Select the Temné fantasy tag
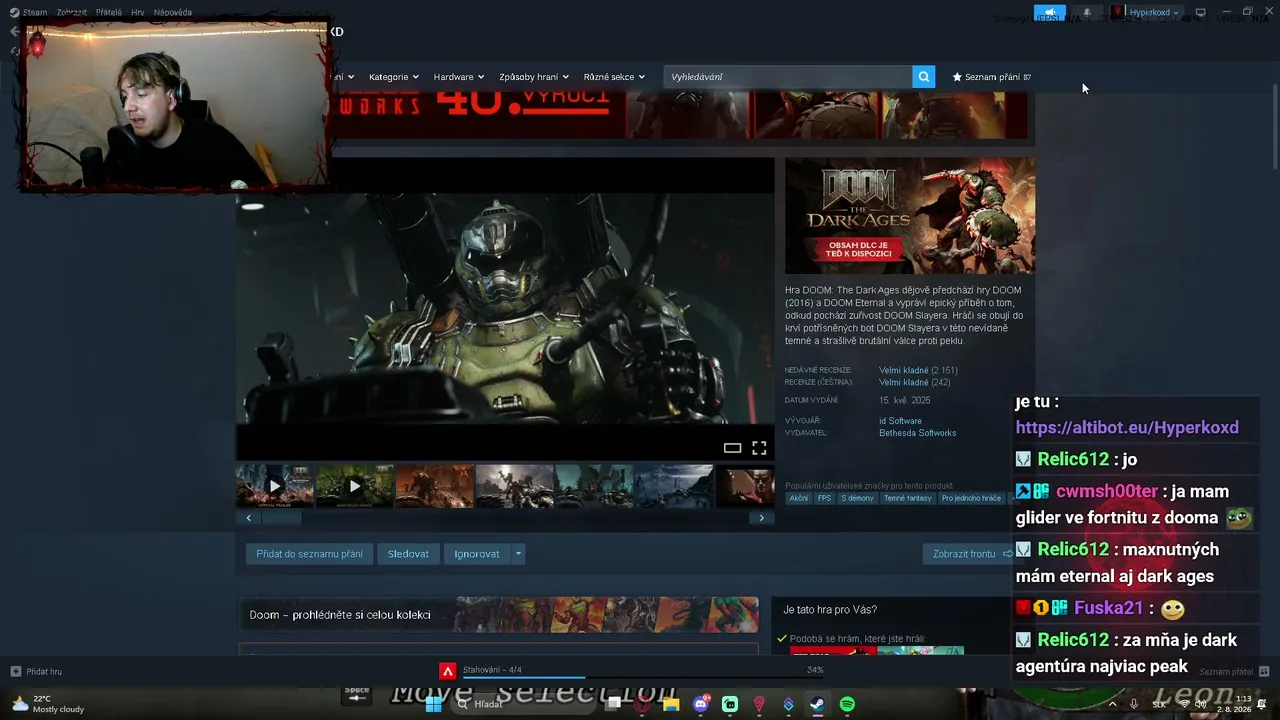1280x720 pixels. (908, 498)
